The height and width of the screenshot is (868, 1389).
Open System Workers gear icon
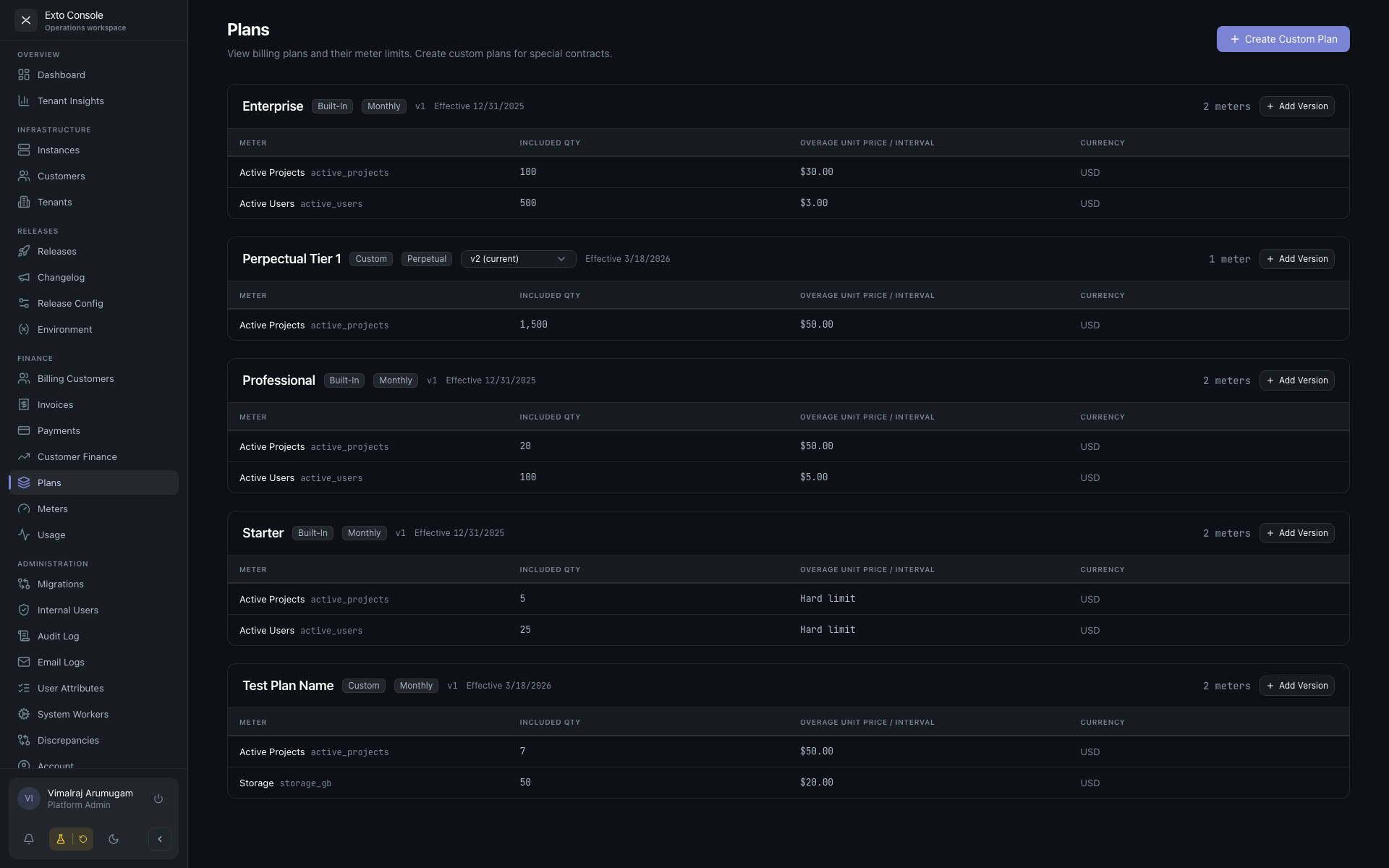(x=24, y=714)
